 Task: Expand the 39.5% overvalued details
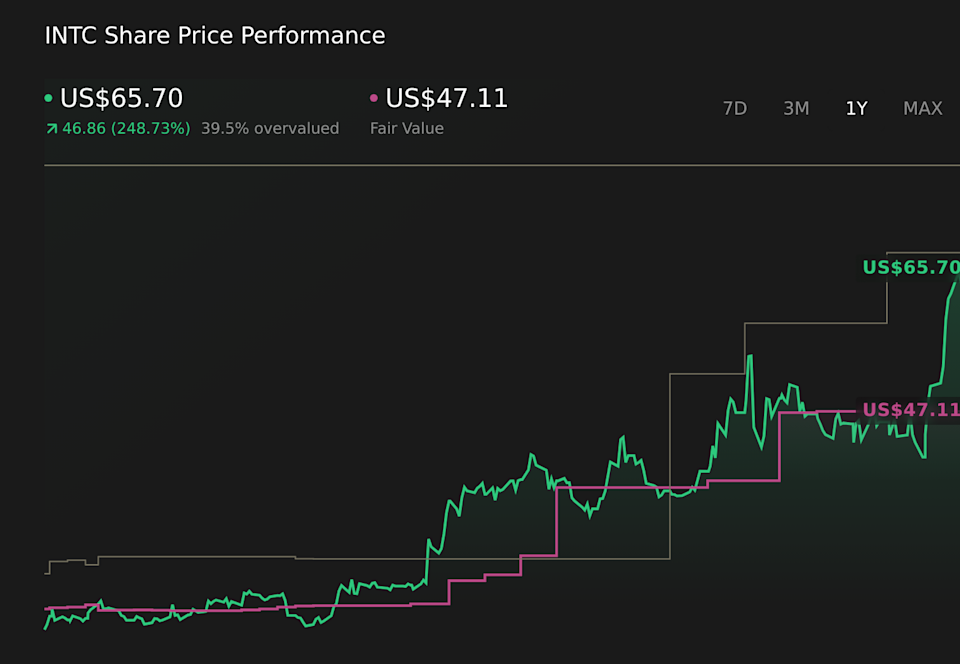[271, 128]
